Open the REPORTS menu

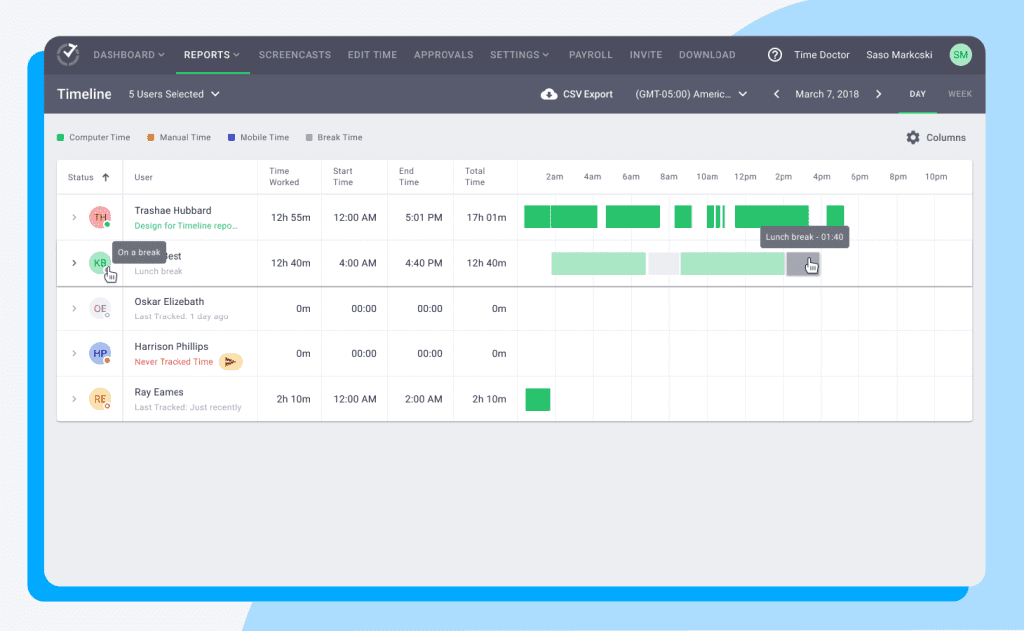pos(207,55)
